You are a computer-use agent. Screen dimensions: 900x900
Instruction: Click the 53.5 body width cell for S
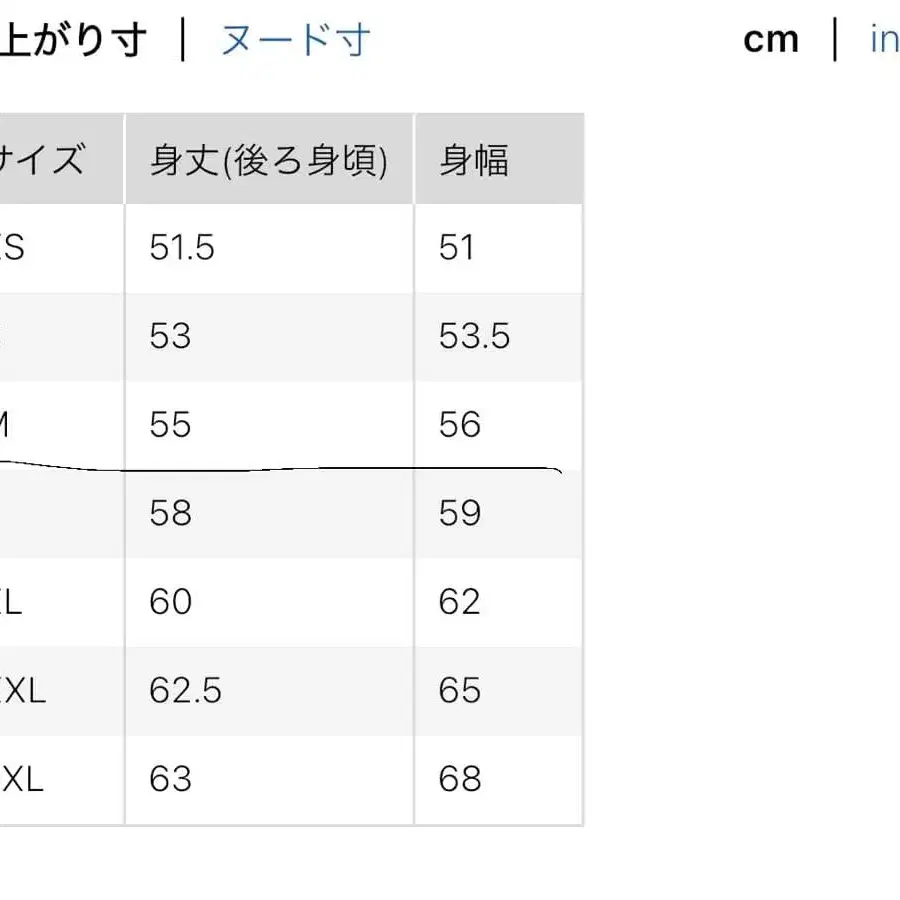473,336
